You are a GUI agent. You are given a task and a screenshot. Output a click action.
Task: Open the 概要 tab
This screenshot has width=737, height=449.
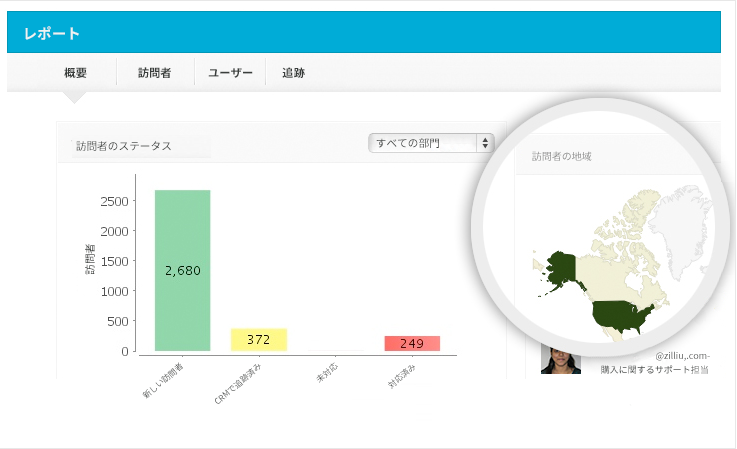point(75,73)
